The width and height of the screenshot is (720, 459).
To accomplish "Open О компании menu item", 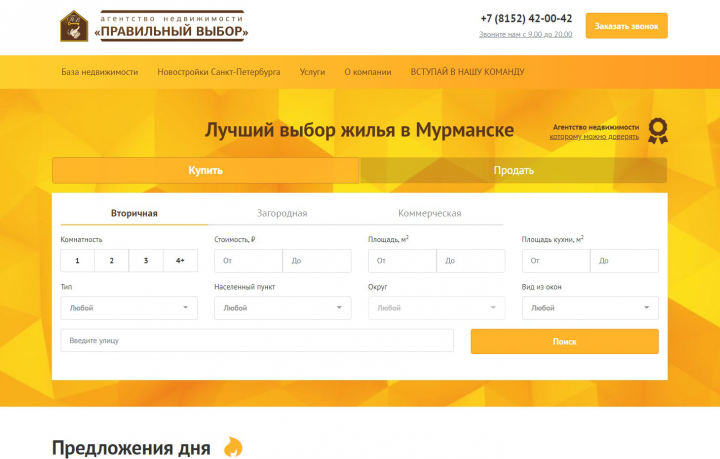I will (x=368, y=72).
